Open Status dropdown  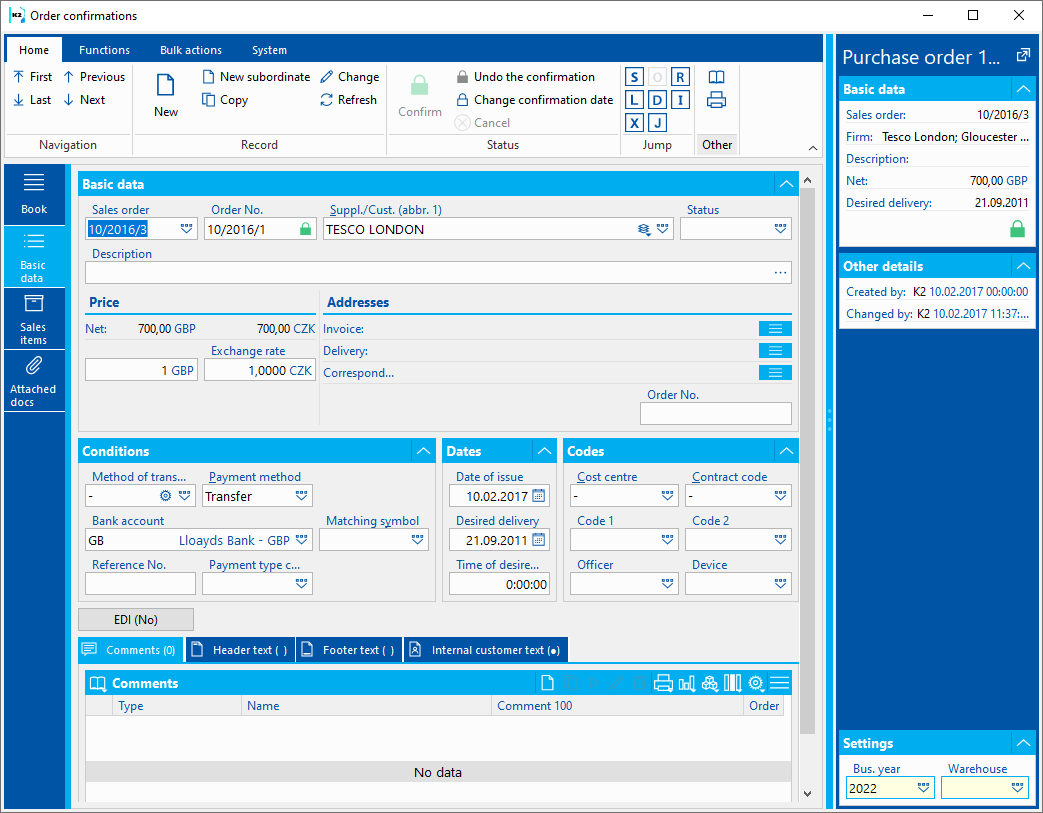pos(780,229)
